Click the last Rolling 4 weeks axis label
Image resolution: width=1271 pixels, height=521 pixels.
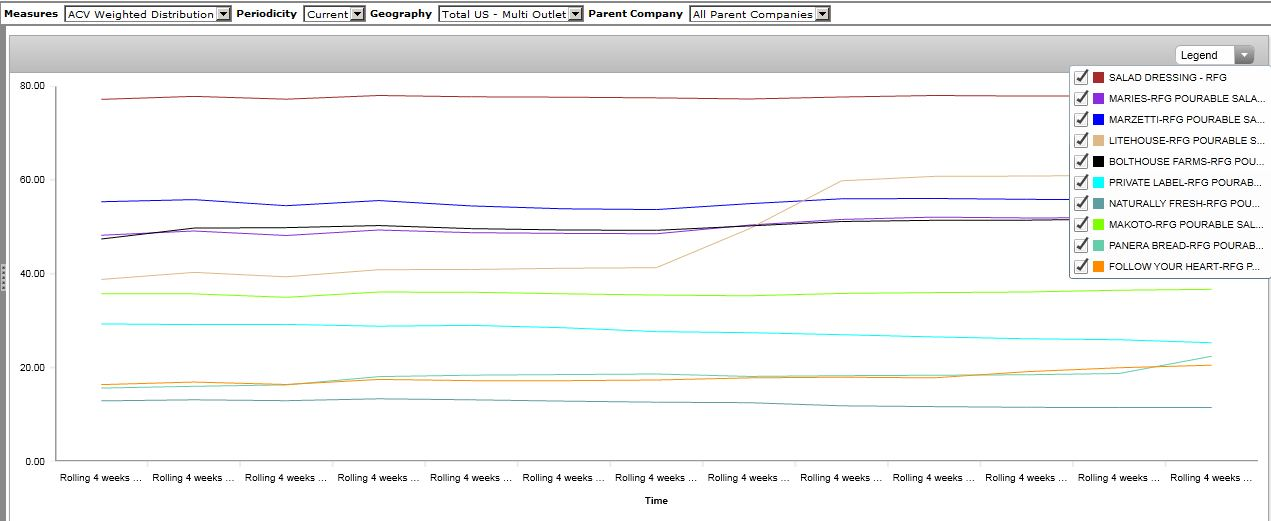[1210, 478]
